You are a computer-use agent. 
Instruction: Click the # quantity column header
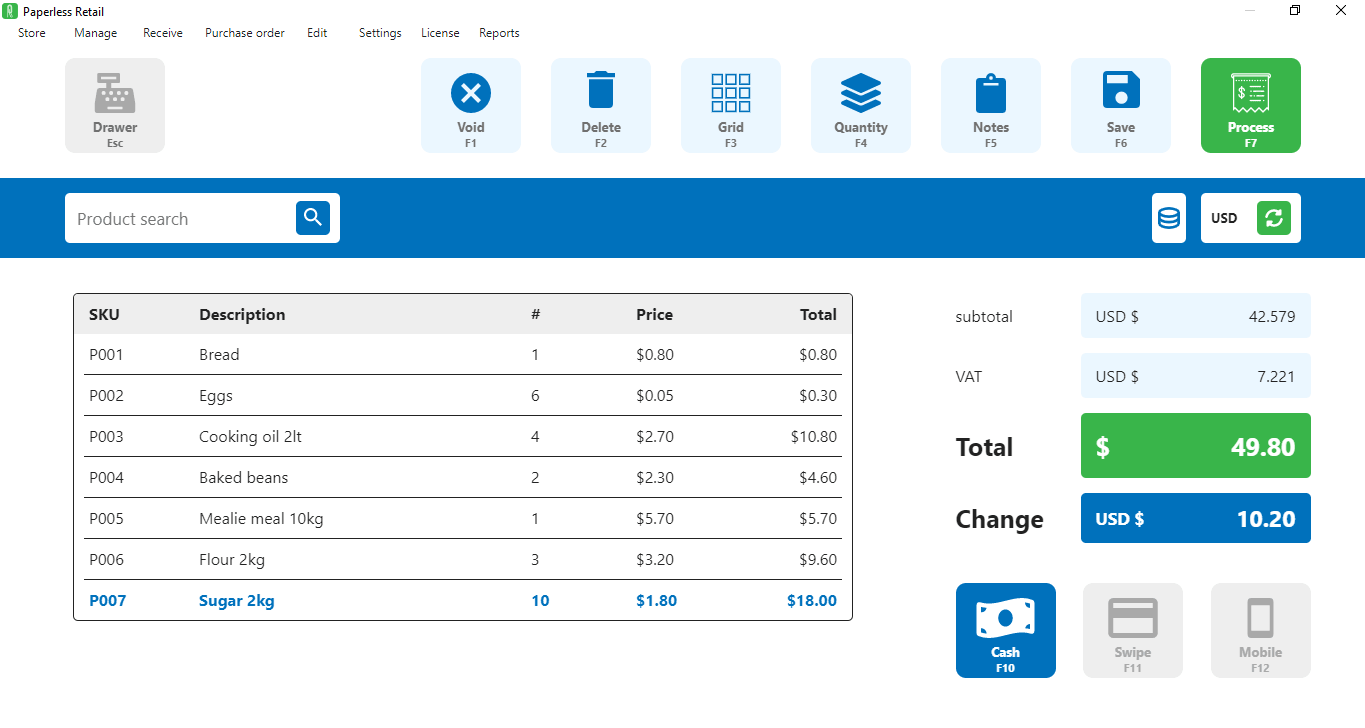[x=535, y=314]
